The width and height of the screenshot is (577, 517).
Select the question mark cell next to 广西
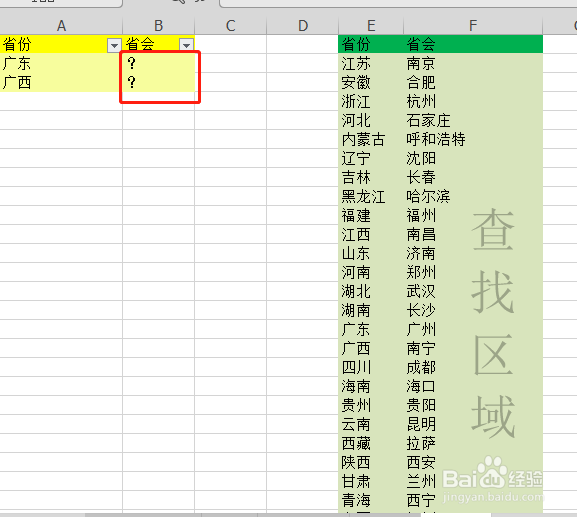click(159, 82)
